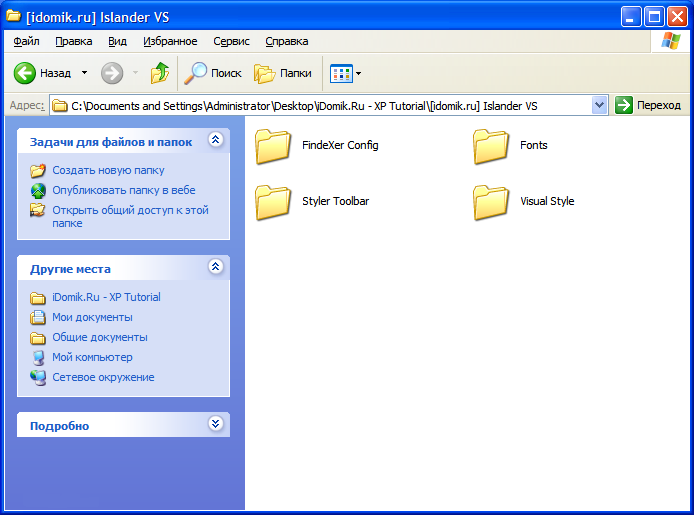Open Мой компьютер link

pos(93,357)
